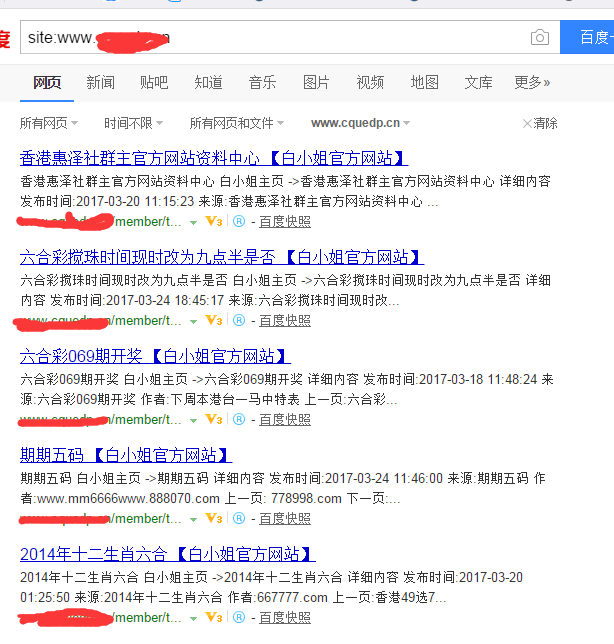
Task: Open 百度快照 for 期期五码 result
Action: (285, 519)
